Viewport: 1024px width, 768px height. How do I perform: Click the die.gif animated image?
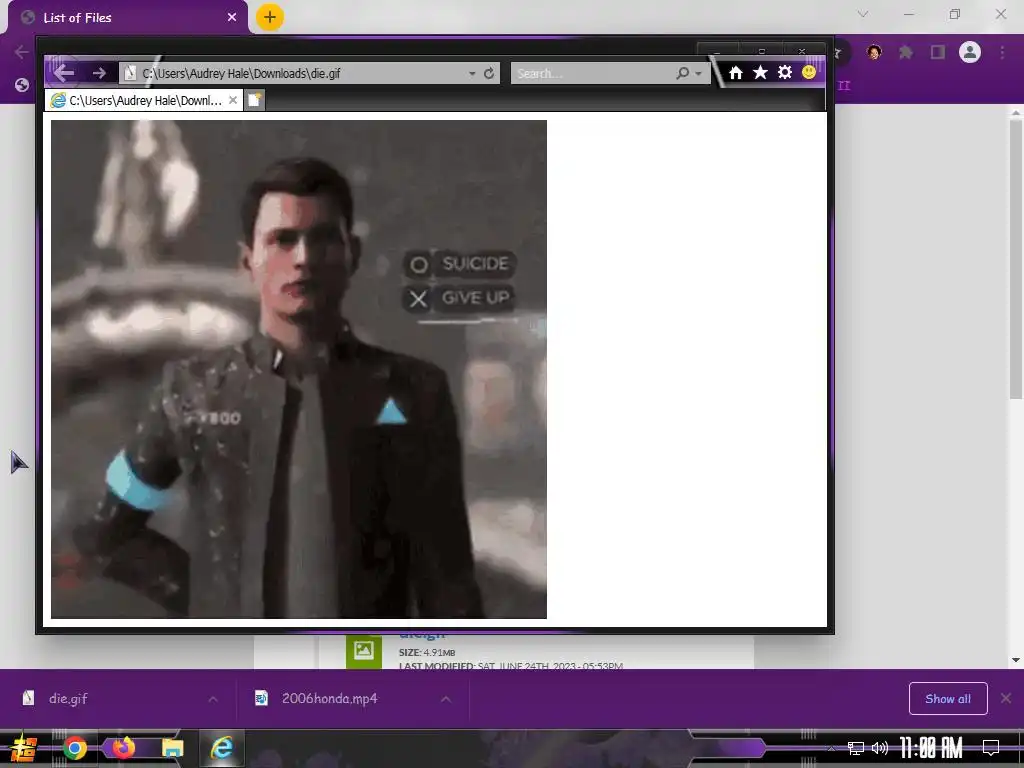[x=298, y=369]
